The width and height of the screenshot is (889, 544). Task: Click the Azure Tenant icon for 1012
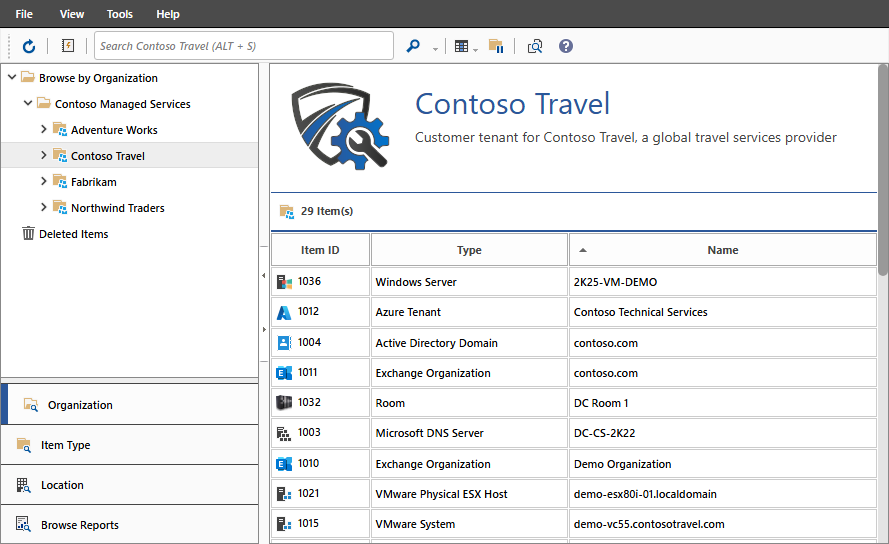click(x=284, y=312)
